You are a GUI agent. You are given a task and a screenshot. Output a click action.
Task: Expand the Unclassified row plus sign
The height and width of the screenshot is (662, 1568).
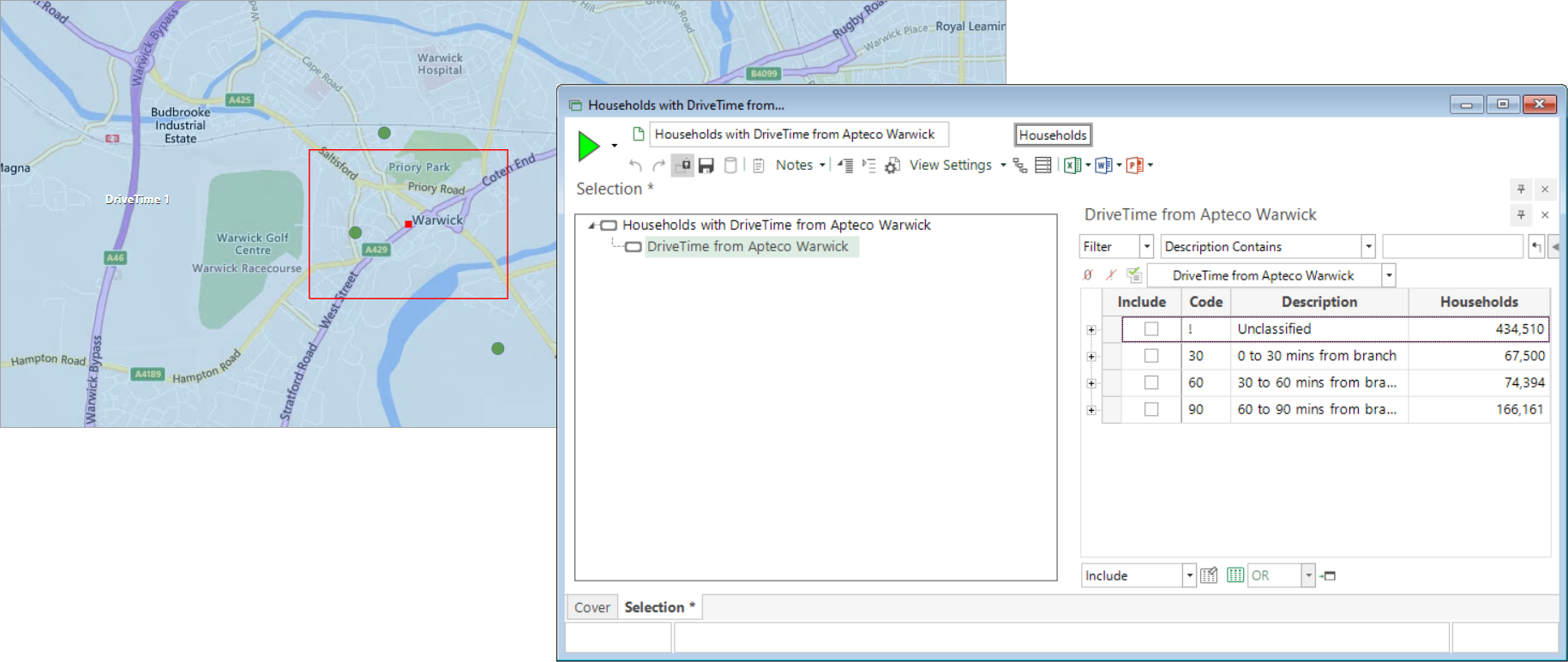(x=1091, y=329)
